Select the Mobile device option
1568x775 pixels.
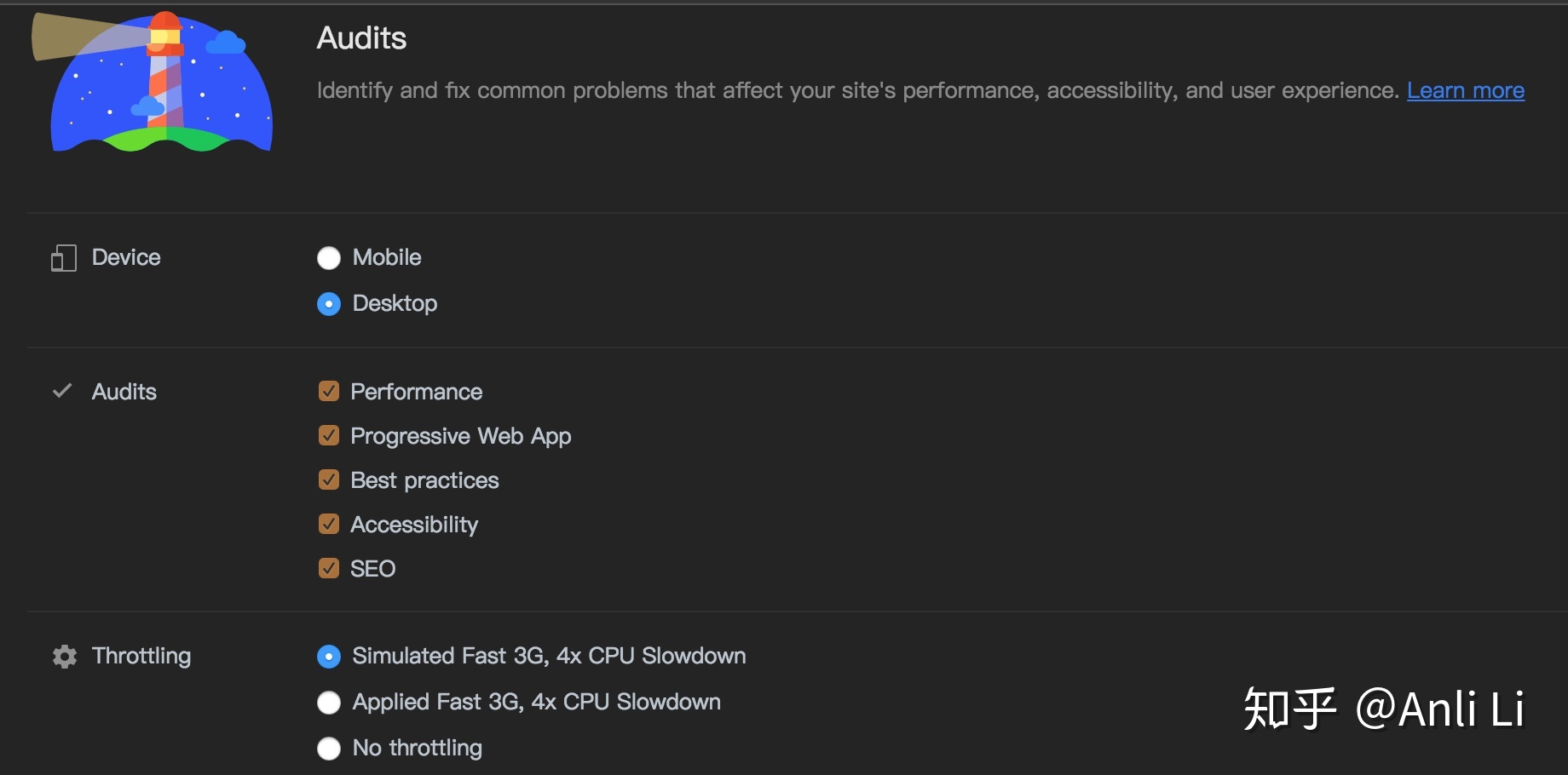329,258
